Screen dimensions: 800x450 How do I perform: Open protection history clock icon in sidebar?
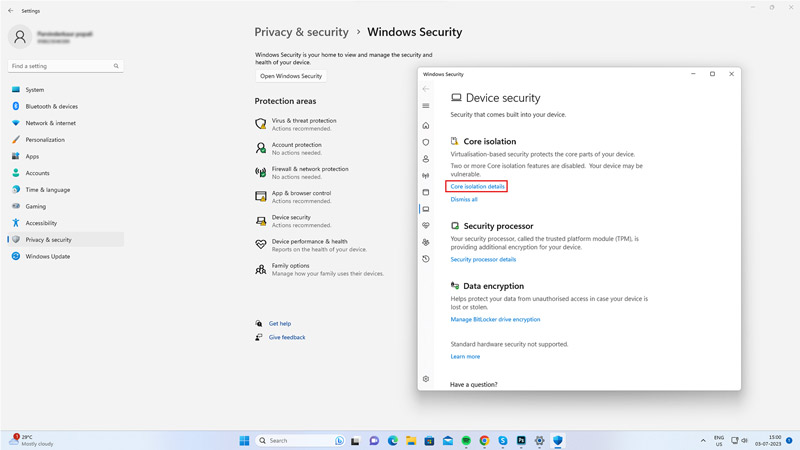pos(426,259)
